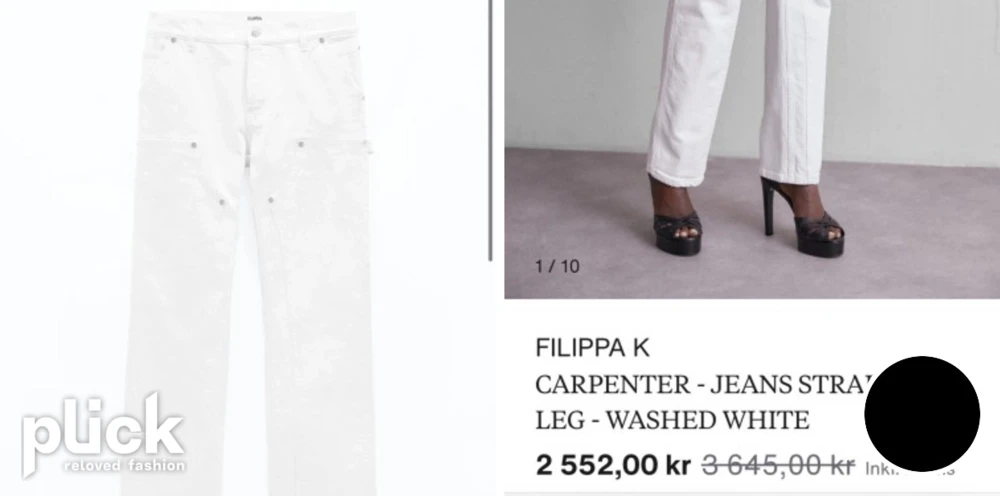Click the 'reloved fashion' tagline under Plick
This screenshot has height=496, width=1000.
(124, 465)
